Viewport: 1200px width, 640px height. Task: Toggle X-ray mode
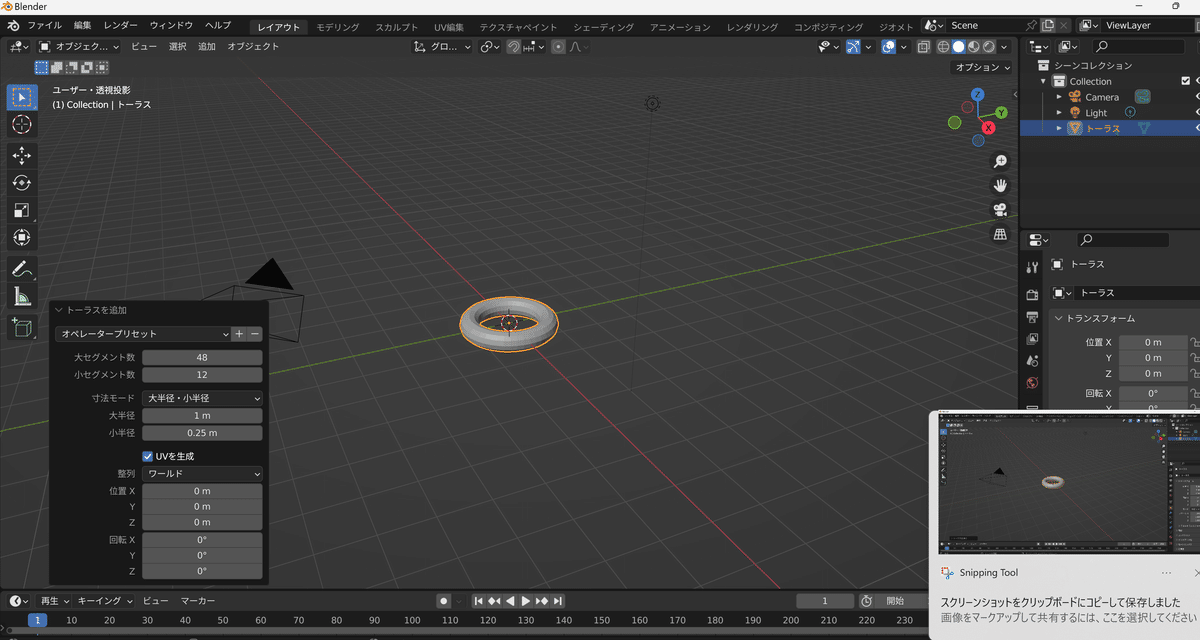tap(923, 47)
